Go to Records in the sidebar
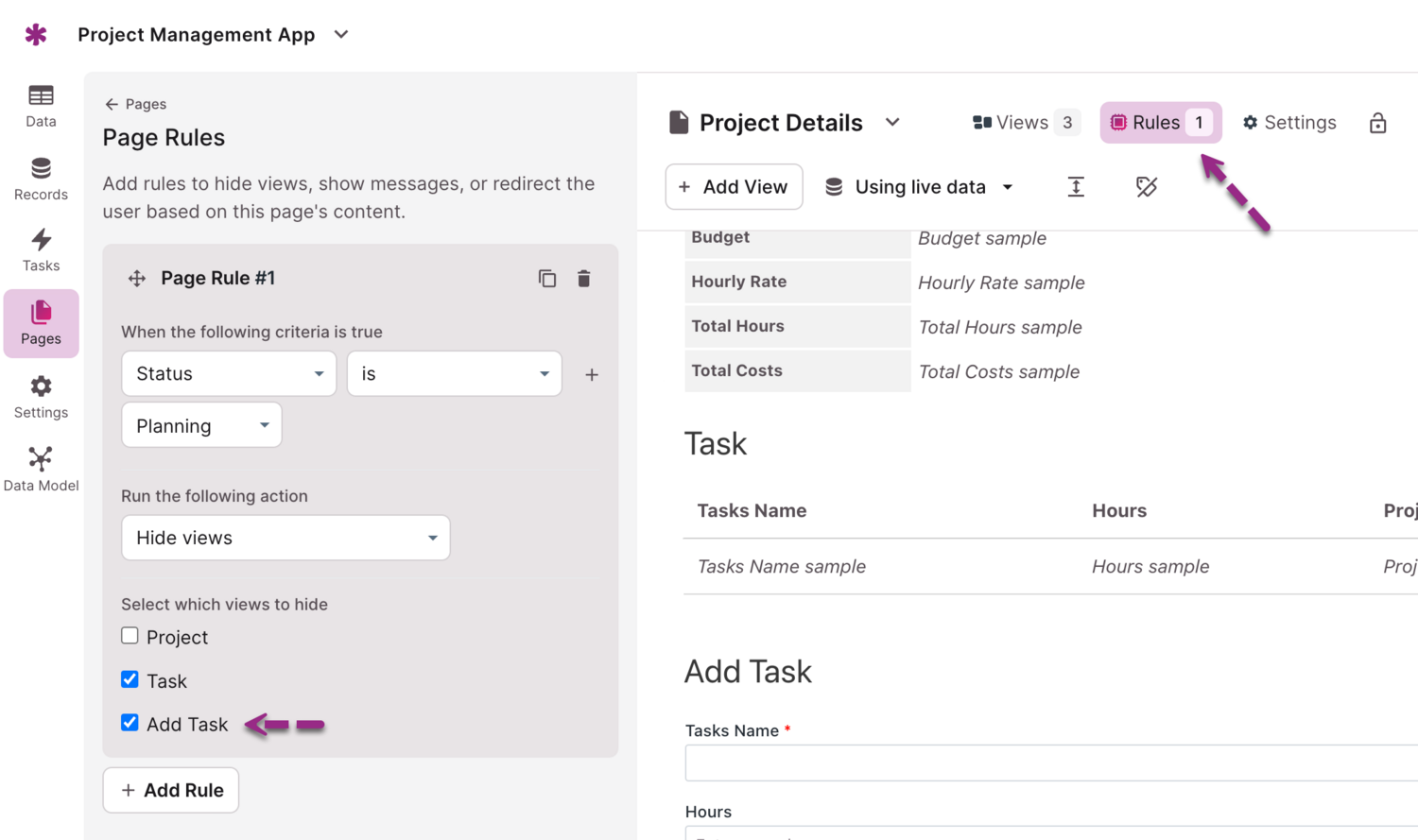The height and width of the screenshot is (840, 1418). point(41,179)
